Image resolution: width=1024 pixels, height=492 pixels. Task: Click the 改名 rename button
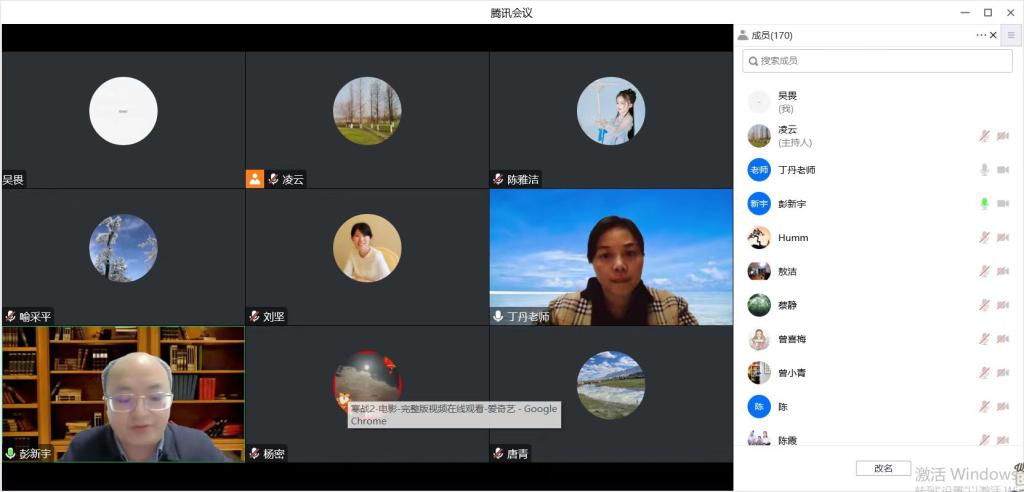pyautogui.click(x=883, y=468)
